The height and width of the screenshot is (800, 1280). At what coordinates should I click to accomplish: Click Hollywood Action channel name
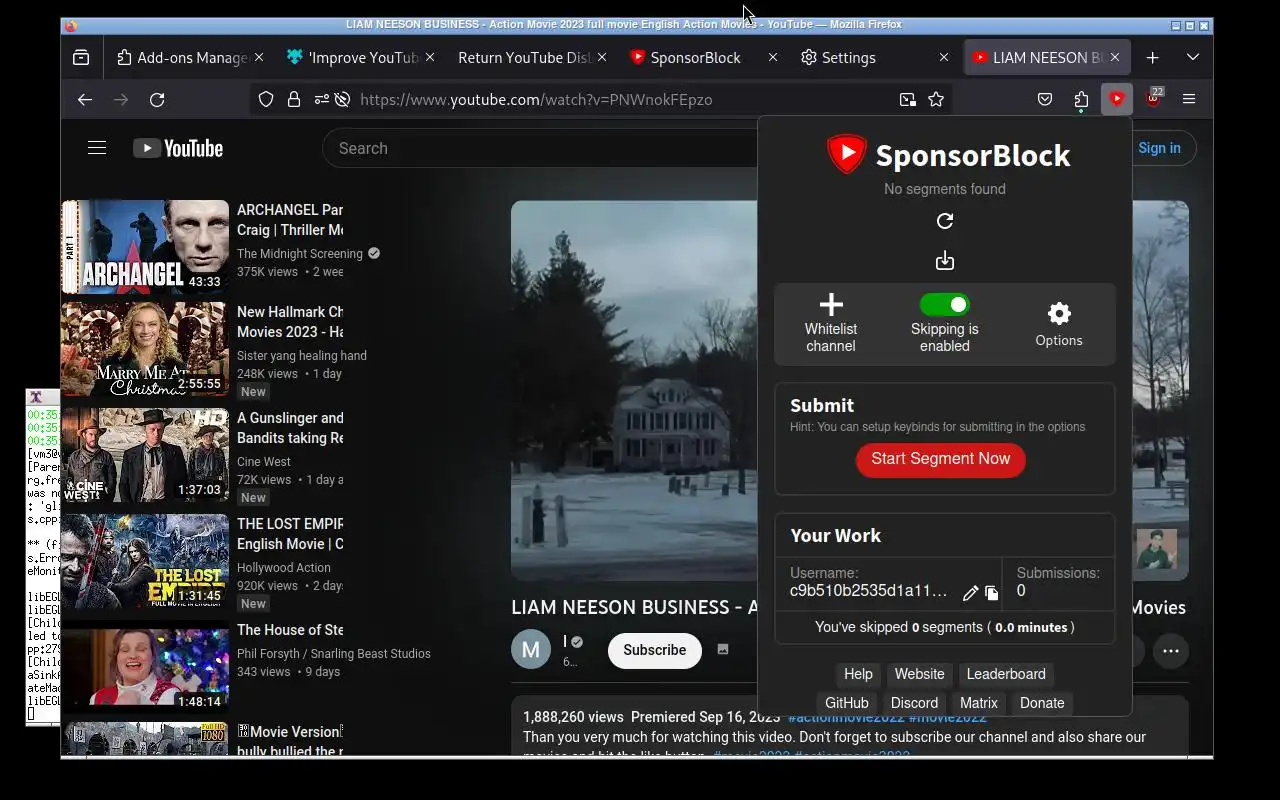click(284, 568)
